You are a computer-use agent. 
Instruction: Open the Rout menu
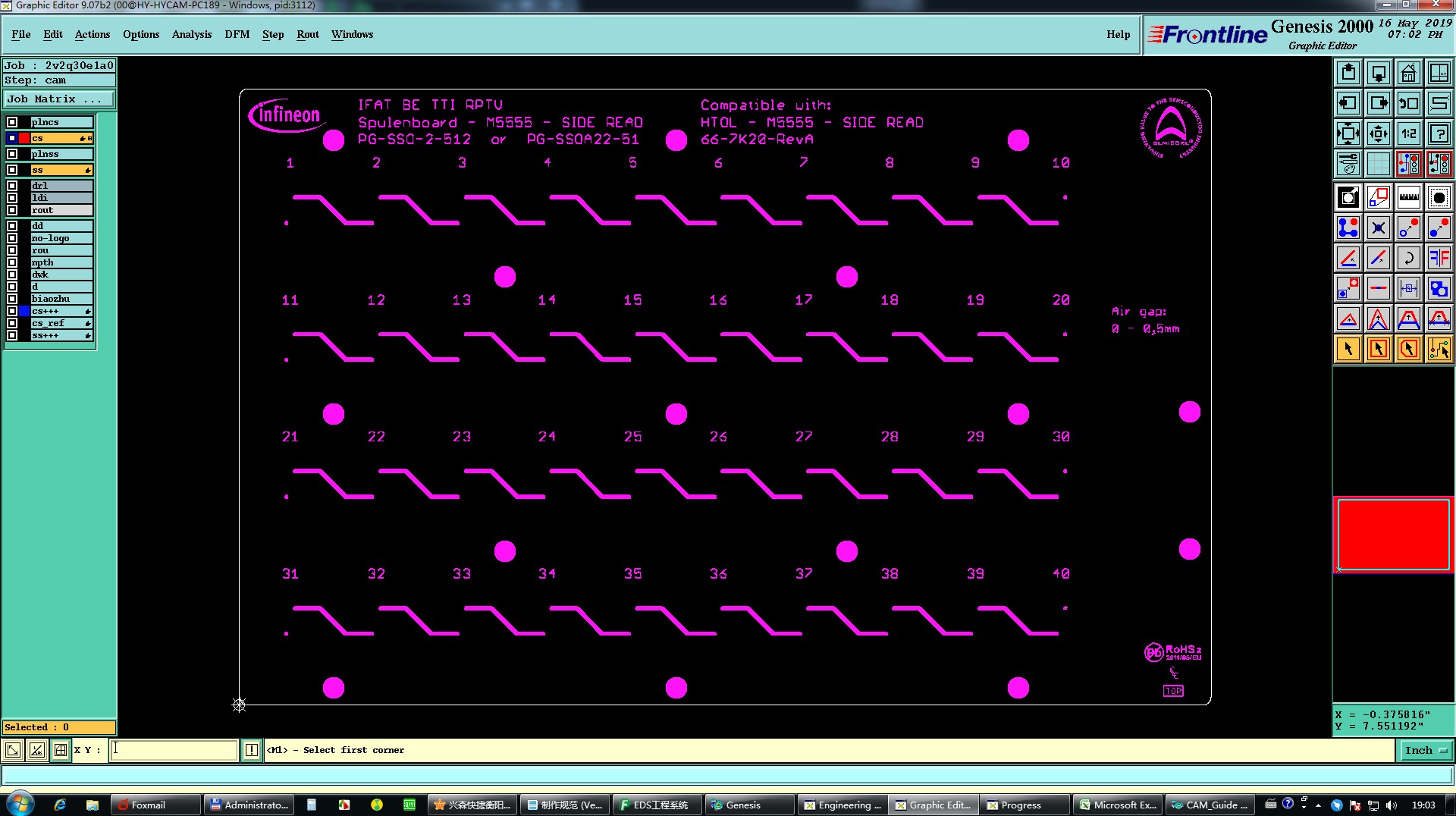click(308, 35)
